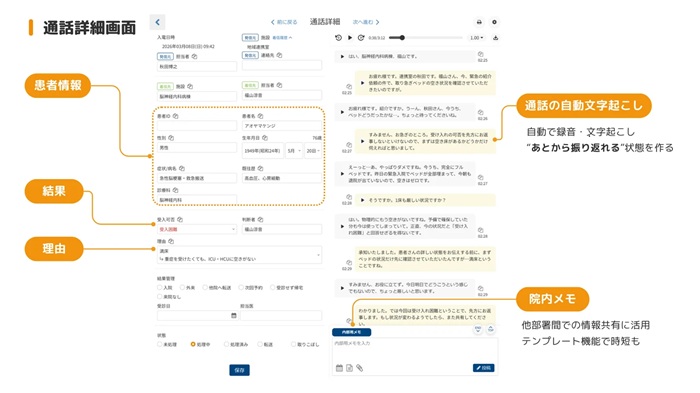The height and width of the screenshot is (393, 700).
Task: Set status to 取りこぼし
Action: coord(293,344)
